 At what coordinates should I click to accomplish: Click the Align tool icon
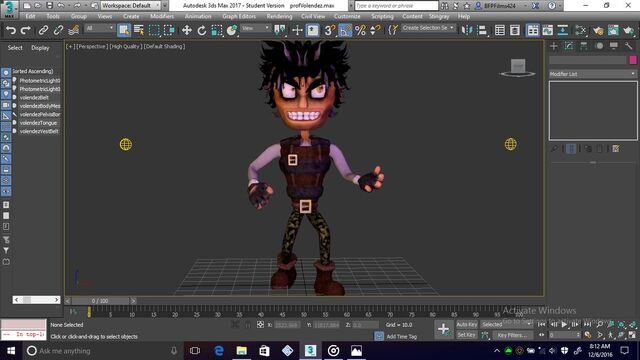pos(482,30)
